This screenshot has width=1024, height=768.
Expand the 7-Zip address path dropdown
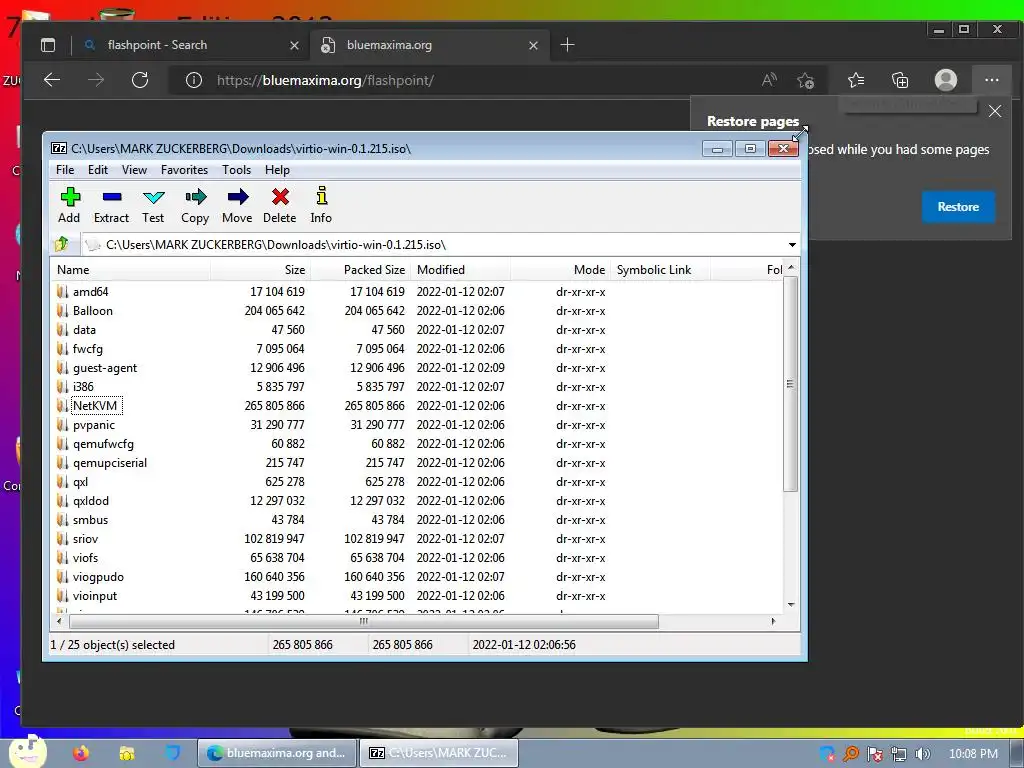point(792,245)
